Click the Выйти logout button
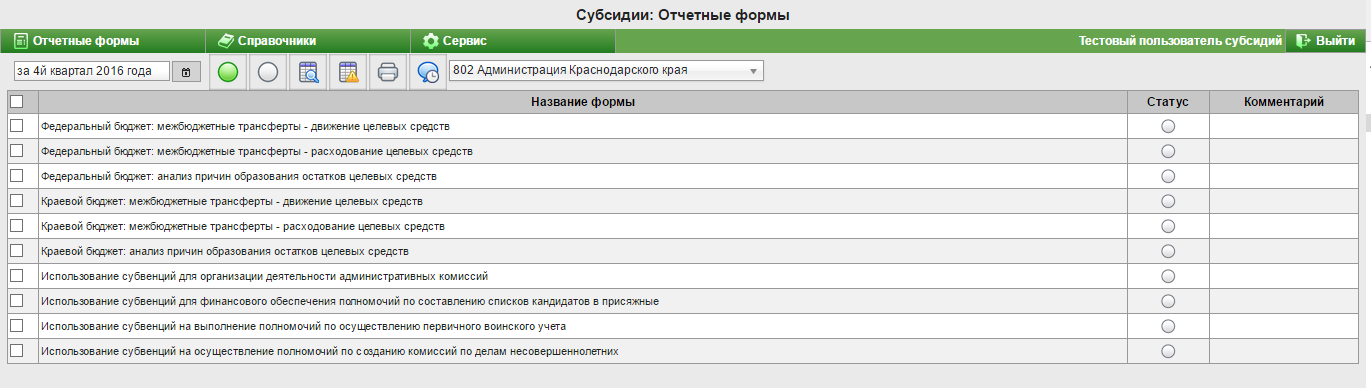The height and width of the screenshot is (388, 1371). coord(1326,41)
